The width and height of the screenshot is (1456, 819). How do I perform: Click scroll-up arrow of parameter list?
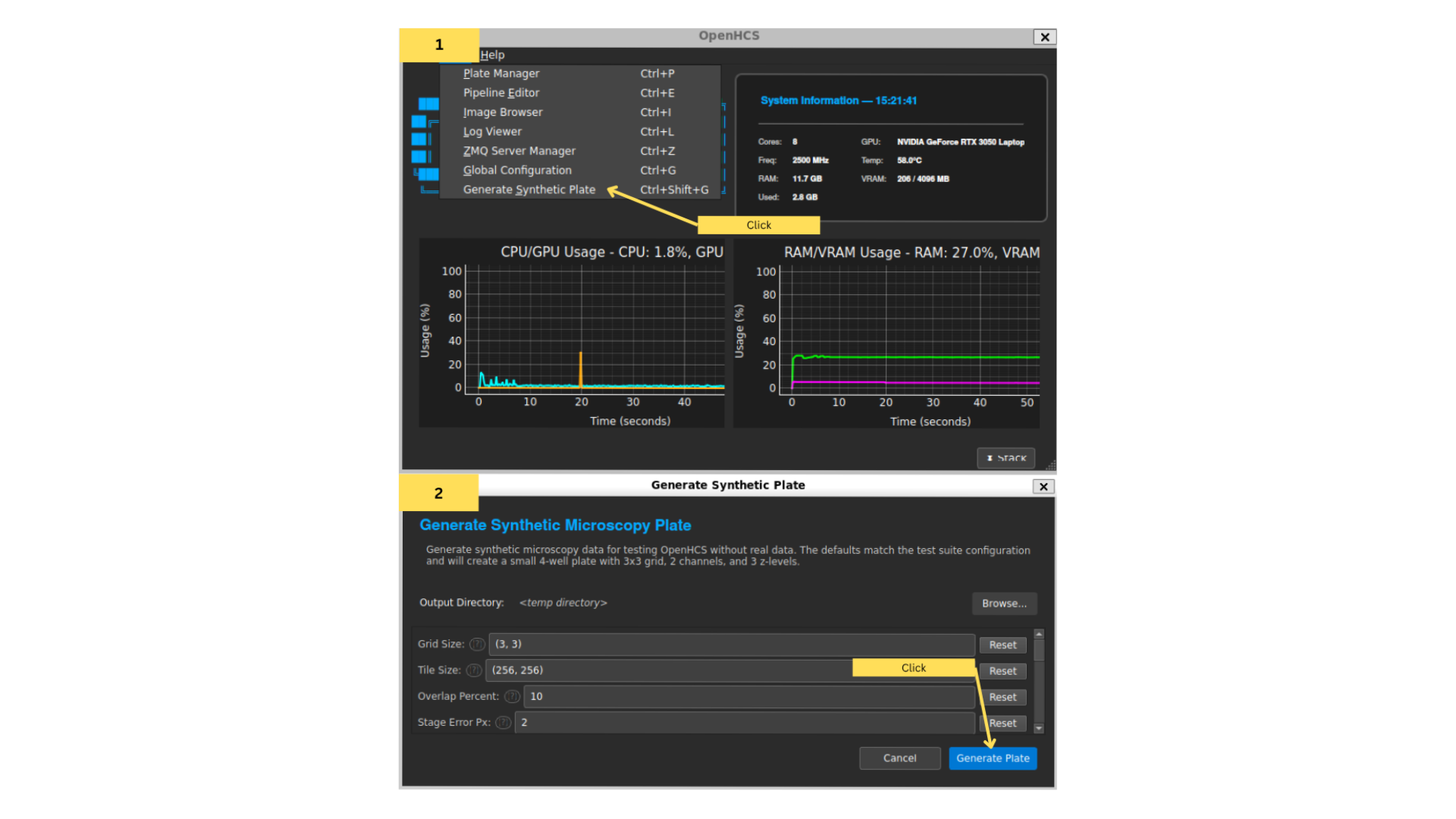(1039, 634)
